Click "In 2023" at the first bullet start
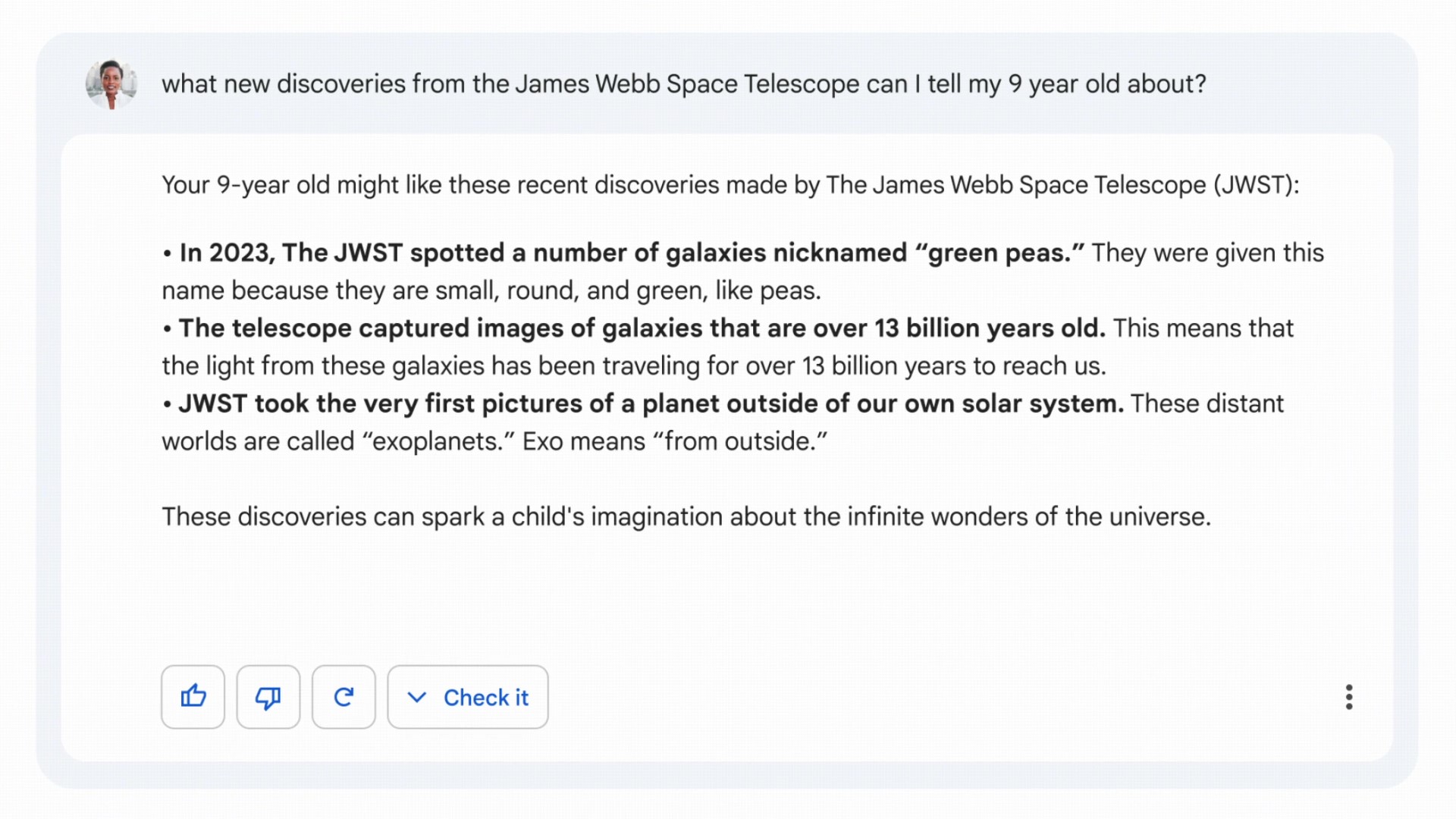Screen dimensions: 1456x819 pyautogui.click(x=226, y=253)
